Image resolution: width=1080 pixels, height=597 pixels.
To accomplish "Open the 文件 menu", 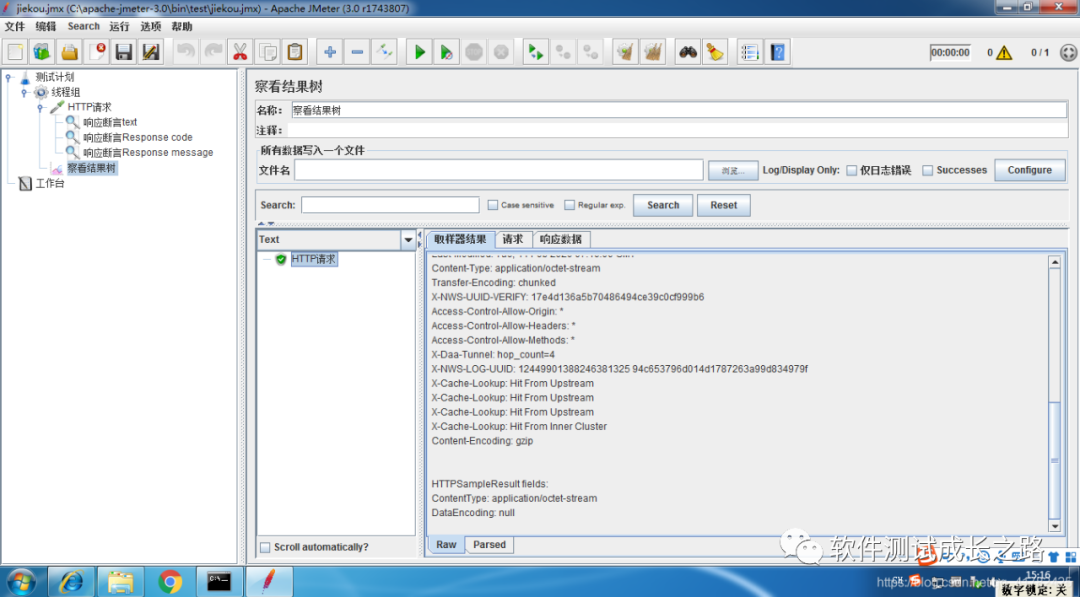I will click(14, 26).
